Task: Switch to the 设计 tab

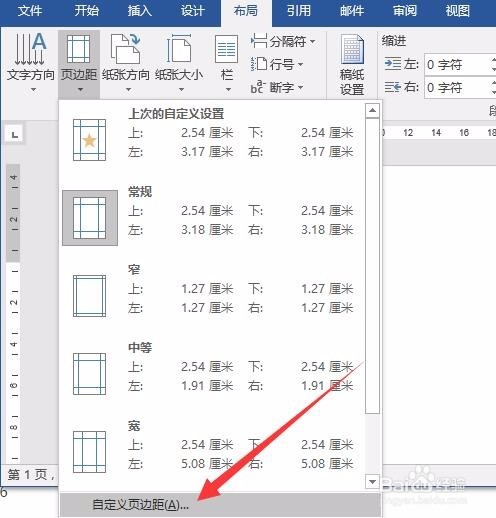Action: point(192,11)
